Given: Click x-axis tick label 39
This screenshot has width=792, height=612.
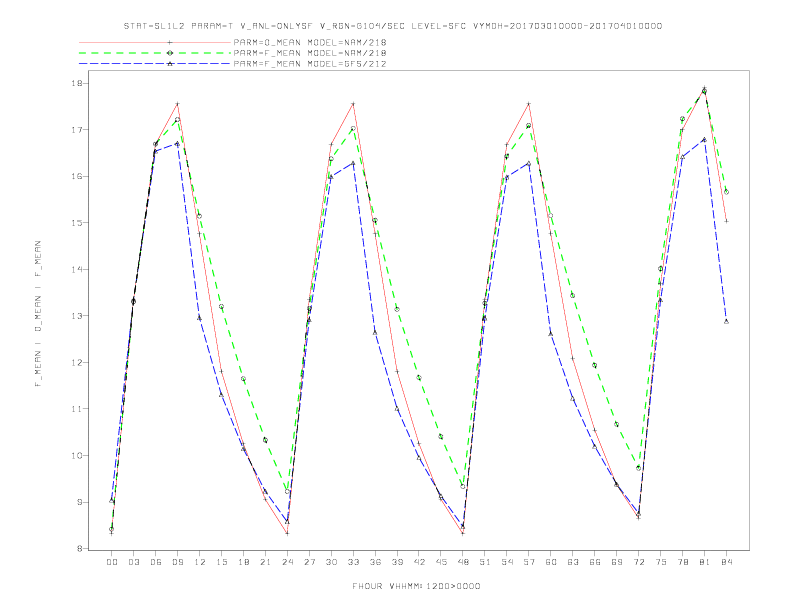Looking at the screenshot, I should click(x=397, y=562).
